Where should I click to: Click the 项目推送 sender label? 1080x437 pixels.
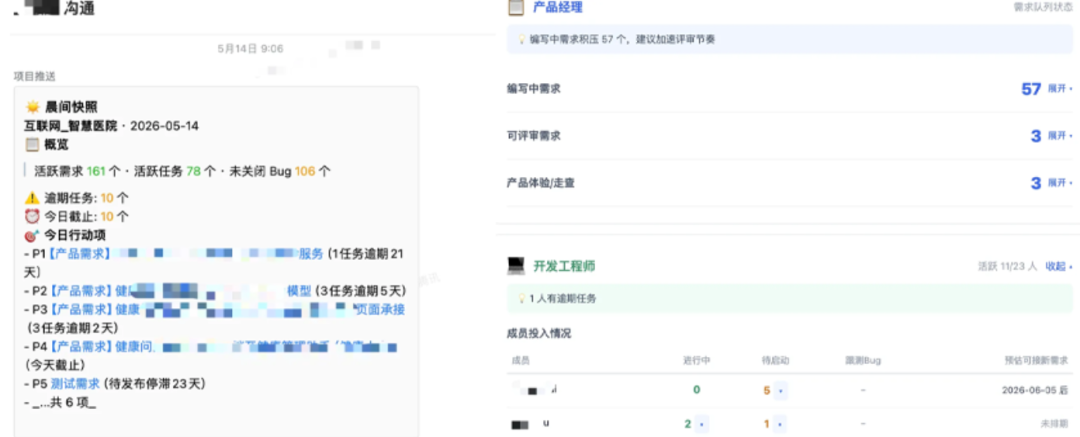(34, 76)
